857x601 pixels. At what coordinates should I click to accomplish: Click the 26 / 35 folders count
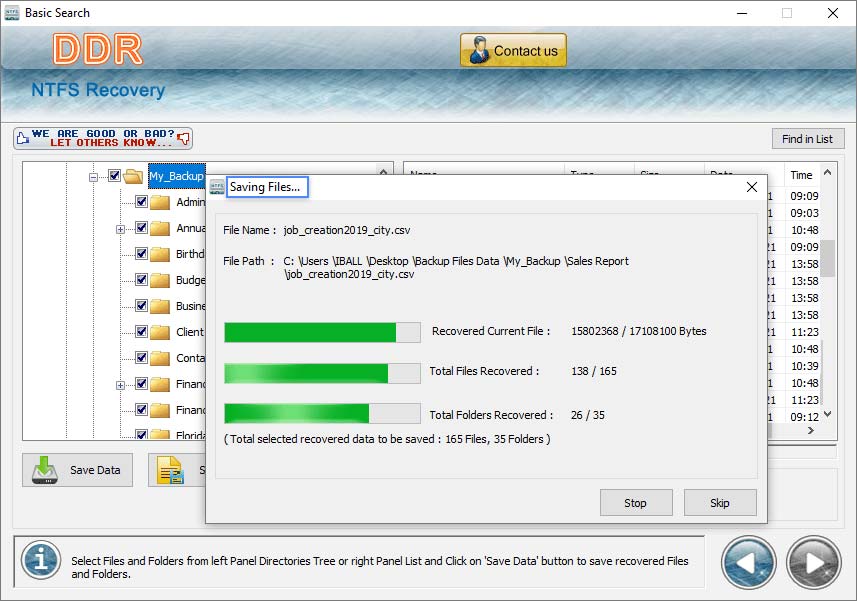tap(588, 415)
